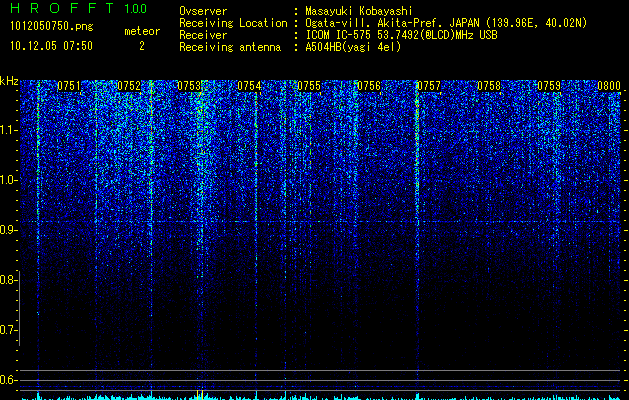Click the 0.9 frequency axis label
Viewport: 629px width, 400px height.
pos(8,230)
